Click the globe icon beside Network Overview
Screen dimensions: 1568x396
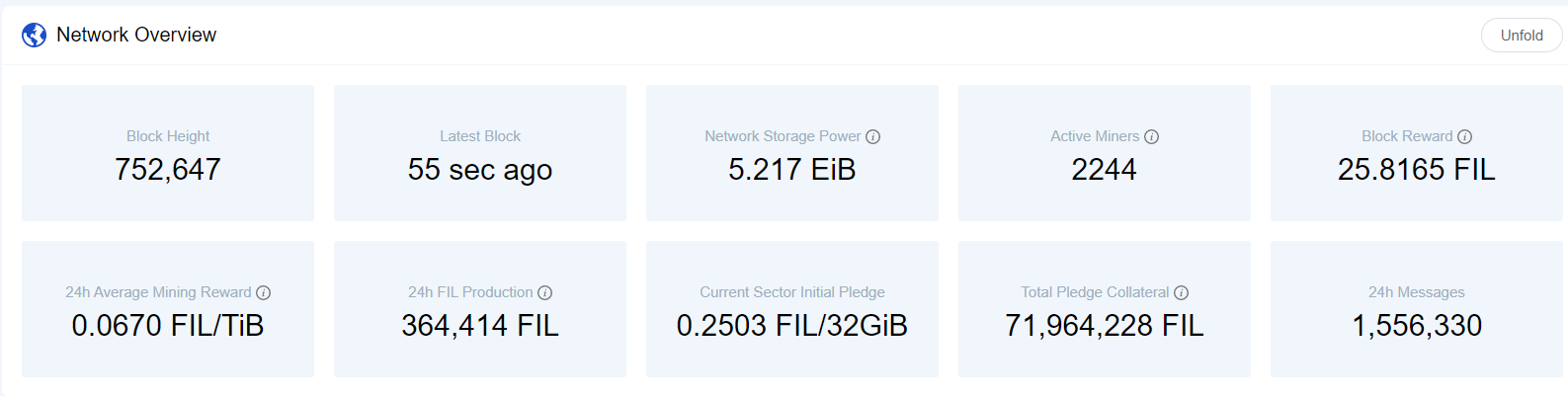[x=34, y=36]
